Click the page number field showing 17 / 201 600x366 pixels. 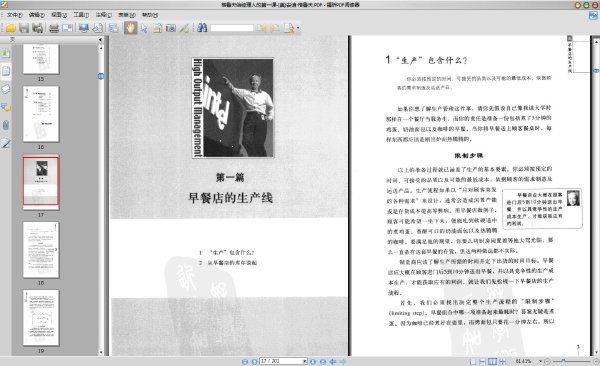(282, 361)
